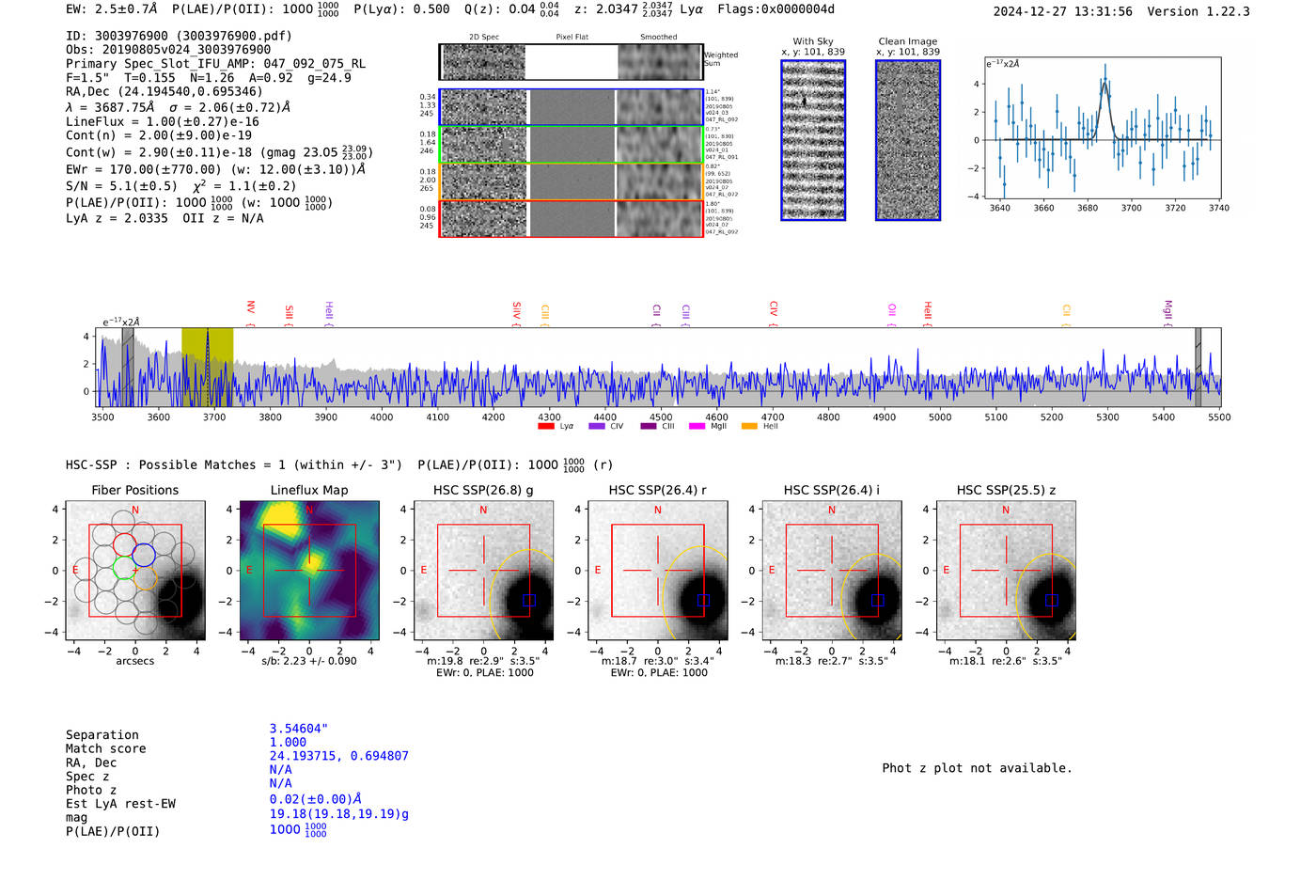Click the Flags:0x0000004d header text
Screen dimensions: 1316x896
[775, 9]
